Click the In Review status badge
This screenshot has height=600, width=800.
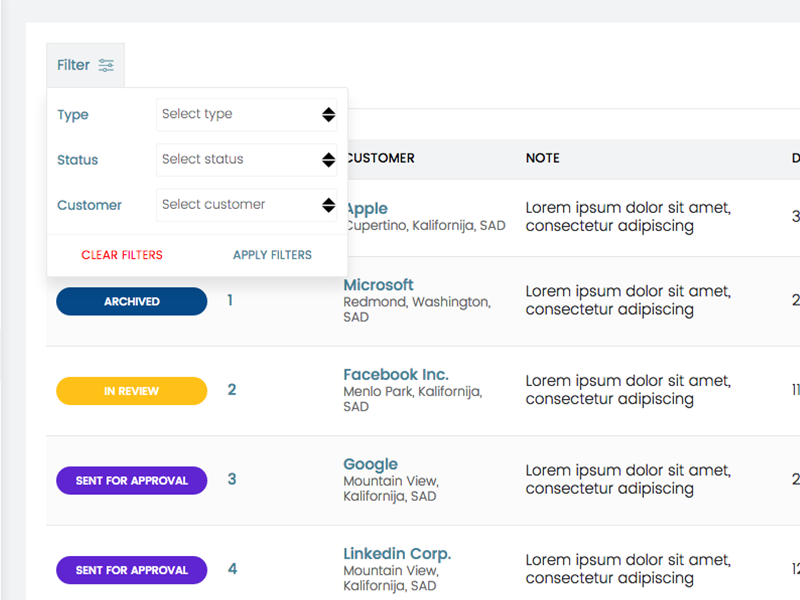131,391
